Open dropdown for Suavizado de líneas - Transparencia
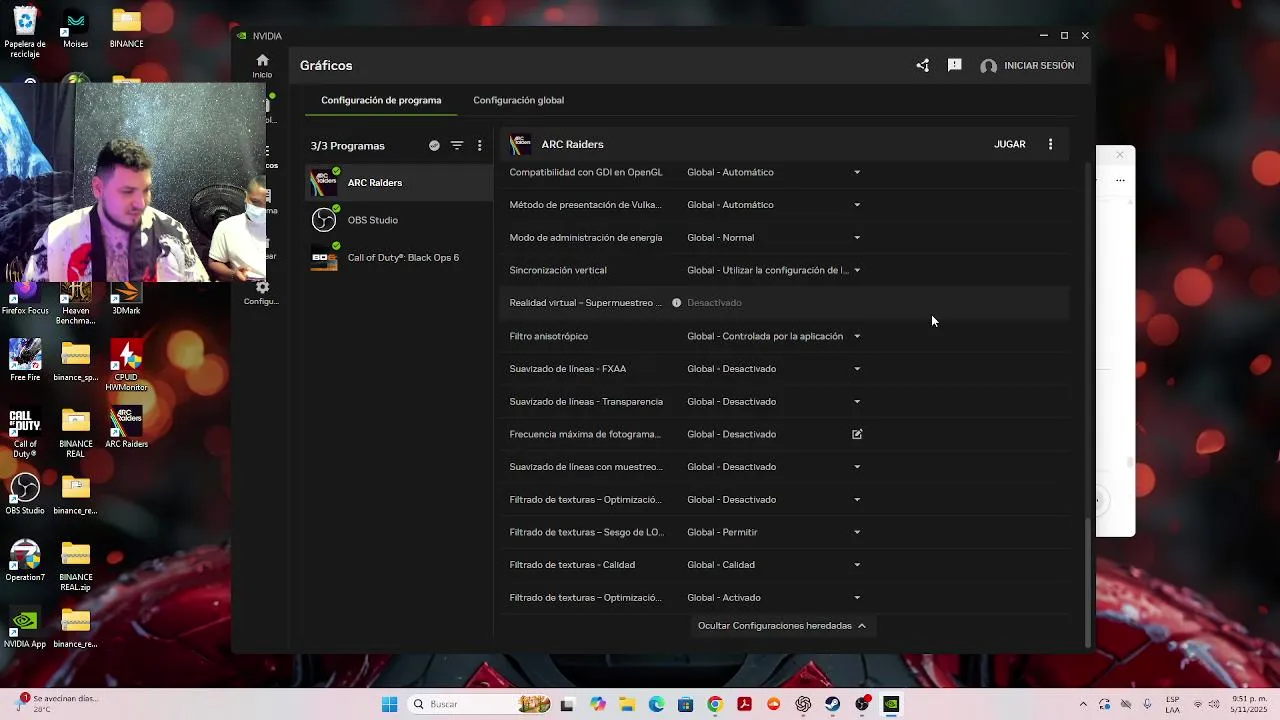 pyautogui.click(x=857, y=402)
